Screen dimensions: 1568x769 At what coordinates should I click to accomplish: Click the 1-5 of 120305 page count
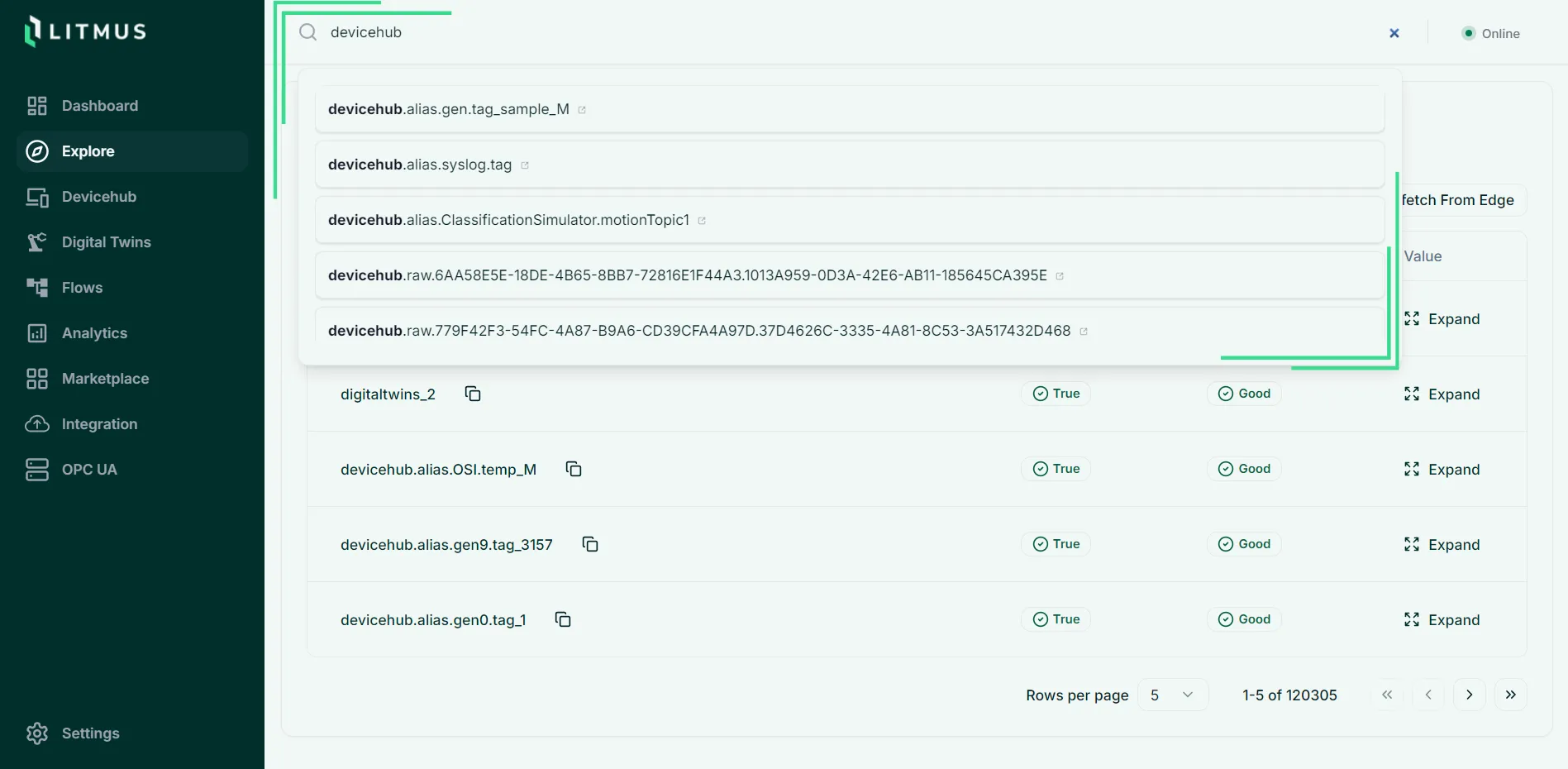point(1289,695)
